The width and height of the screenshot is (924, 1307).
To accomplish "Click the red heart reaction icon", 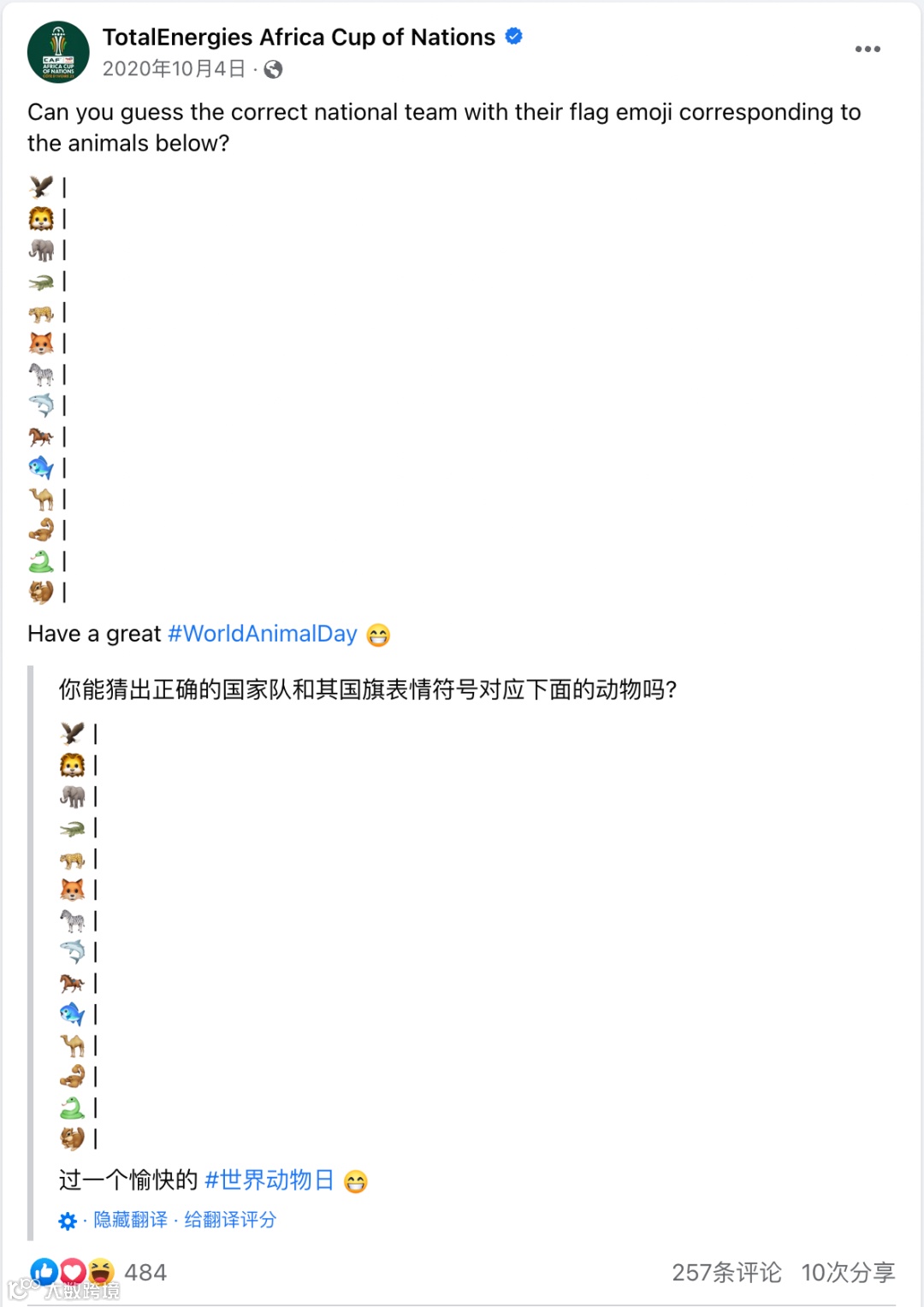I will coord(73,1272).
